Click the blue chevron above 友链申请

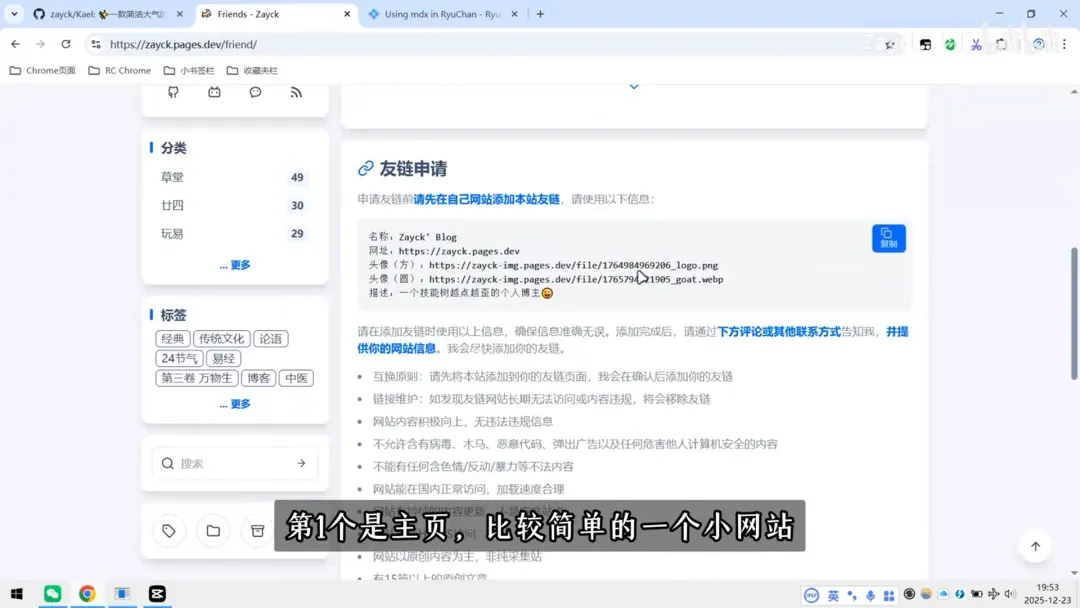[x=633, y=85]
